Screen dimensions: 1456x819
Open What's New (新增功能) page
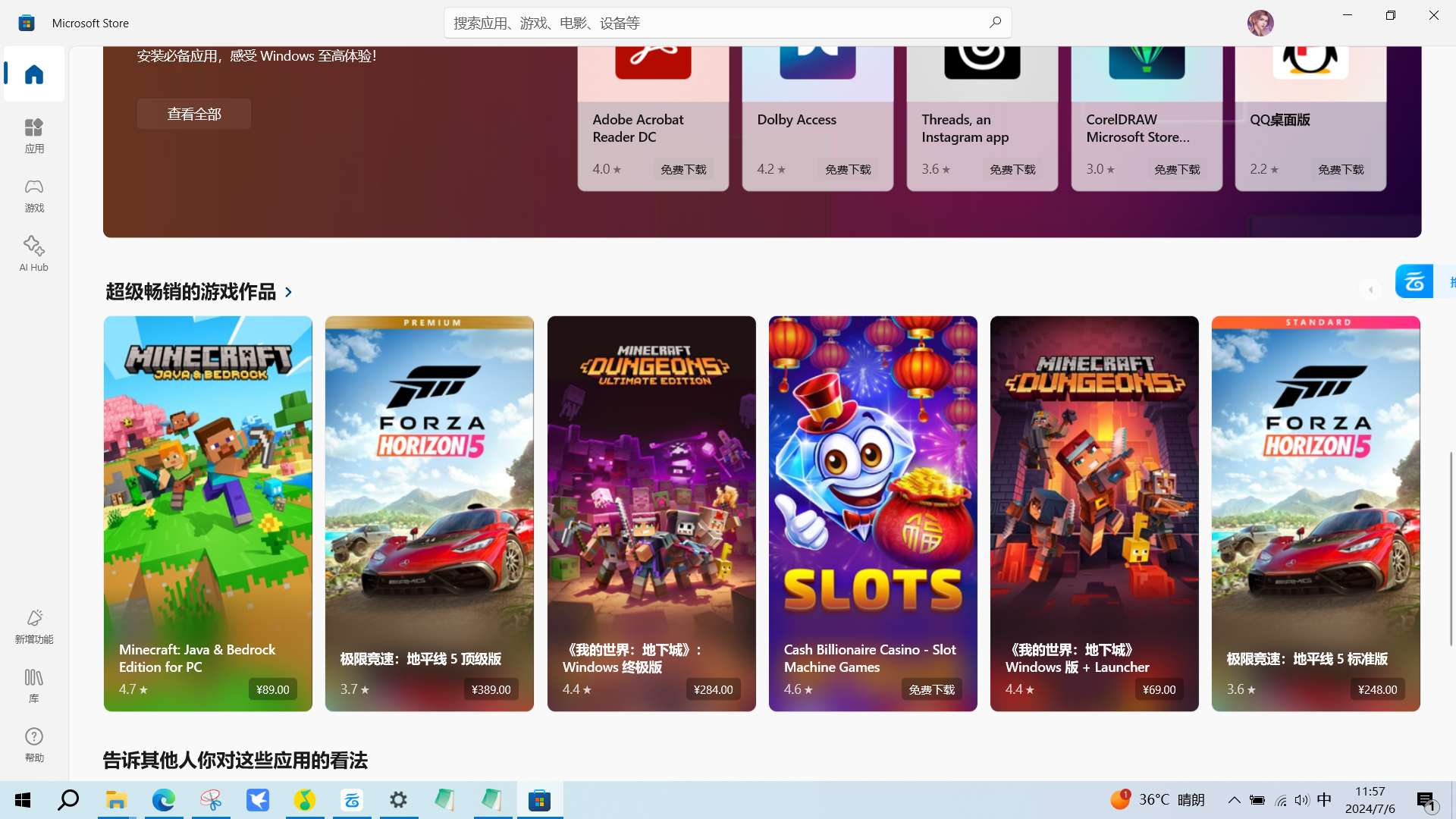(34, 626)
